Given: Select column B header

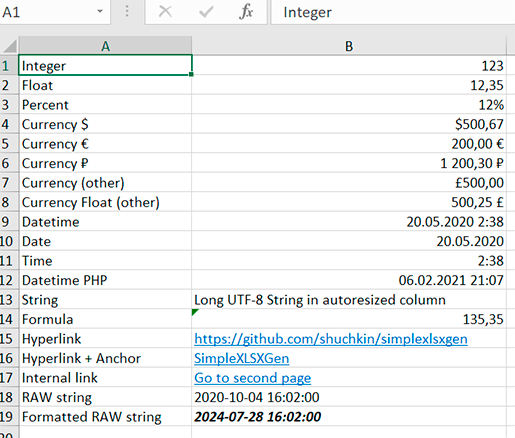Looking at the screenshot, I should (349, 46).
